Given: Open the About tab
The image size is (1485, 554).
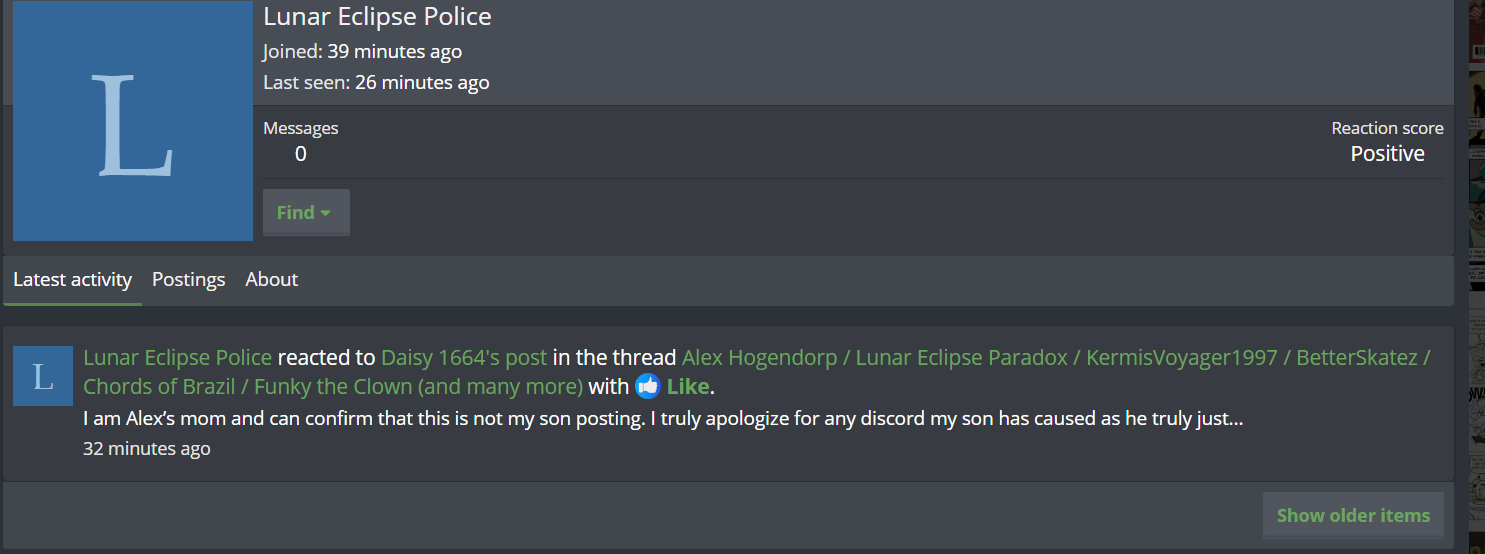Looking at the screenshot, I should pyautogui.click(x=272, y=279).
